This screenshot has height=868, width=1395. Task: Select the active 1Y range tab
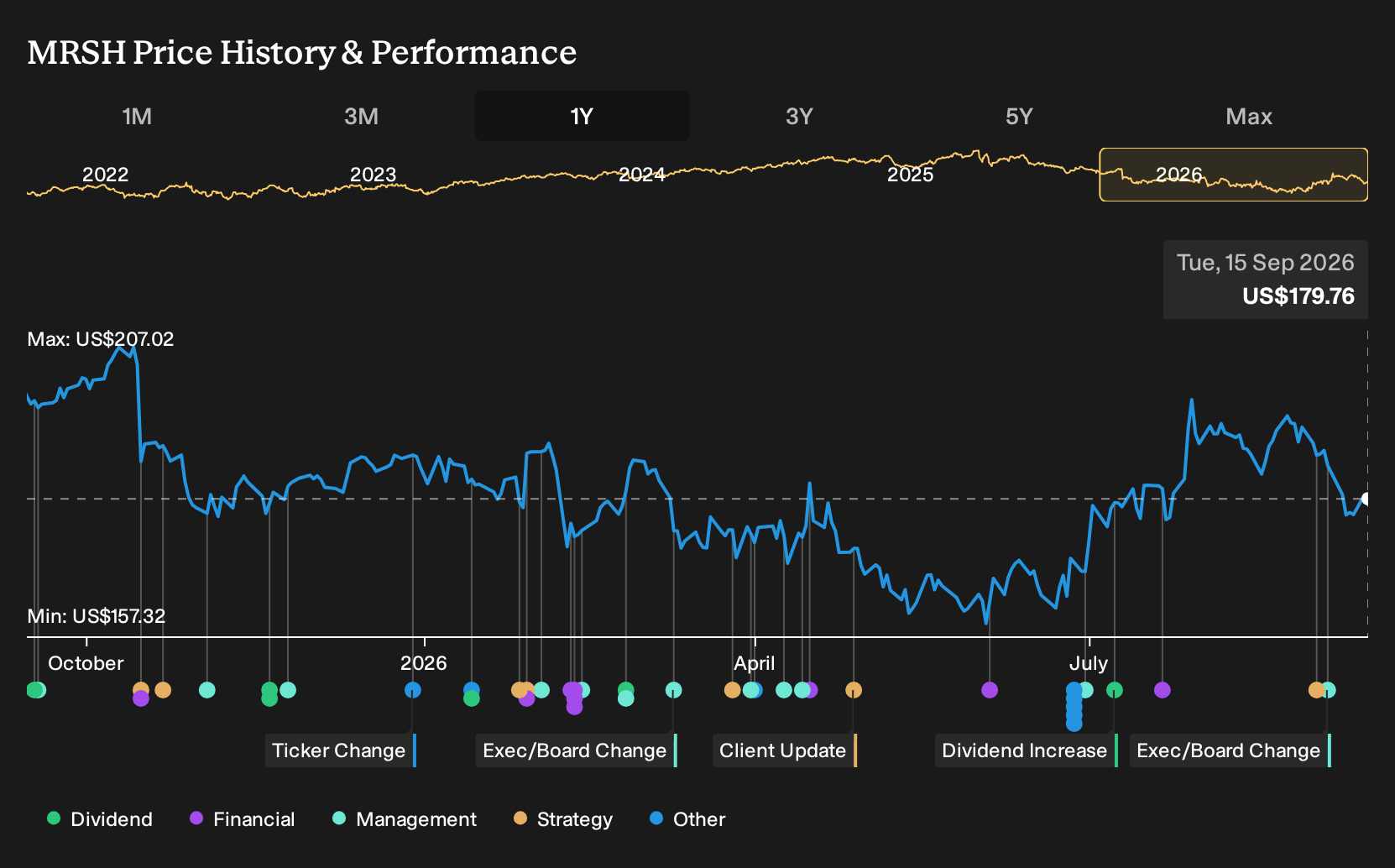(583, 116)
